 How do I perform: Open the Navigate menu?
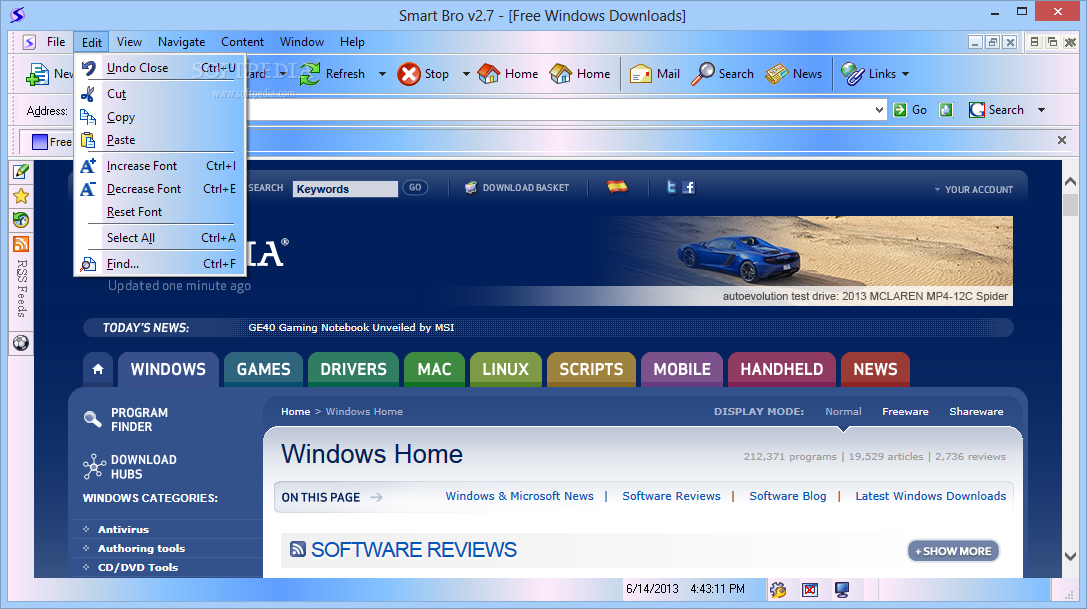(x=182, y=42)
